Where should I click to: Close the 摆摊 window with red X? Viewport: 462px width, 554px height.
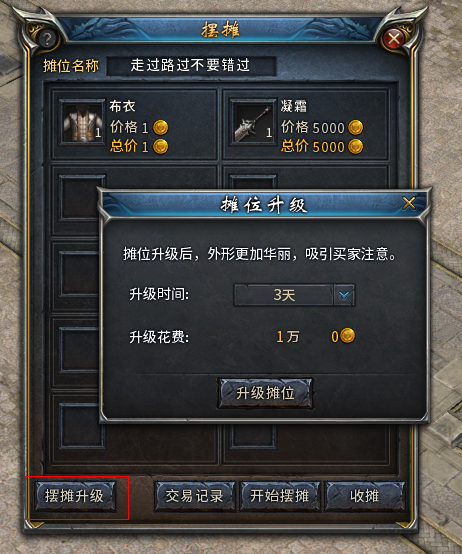pos(394,39)
